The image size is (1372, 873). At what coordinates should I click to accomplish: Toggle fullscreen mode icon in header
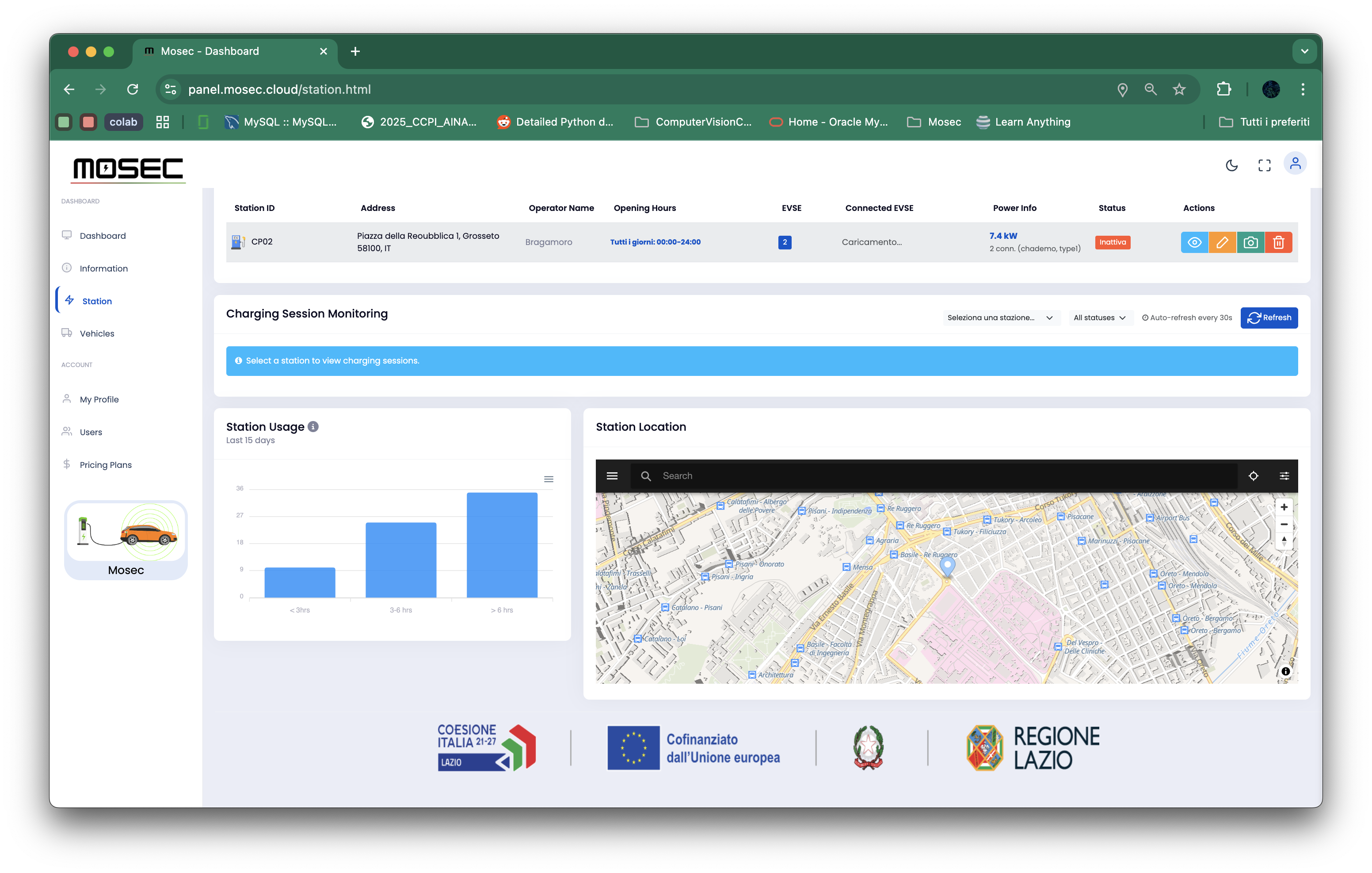[x=1264, y=165]
